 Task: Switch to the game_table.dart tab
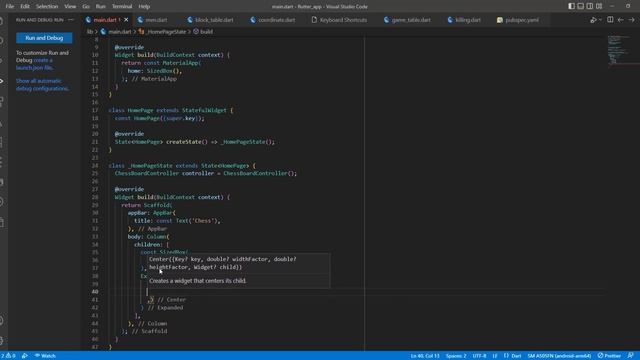407,20
